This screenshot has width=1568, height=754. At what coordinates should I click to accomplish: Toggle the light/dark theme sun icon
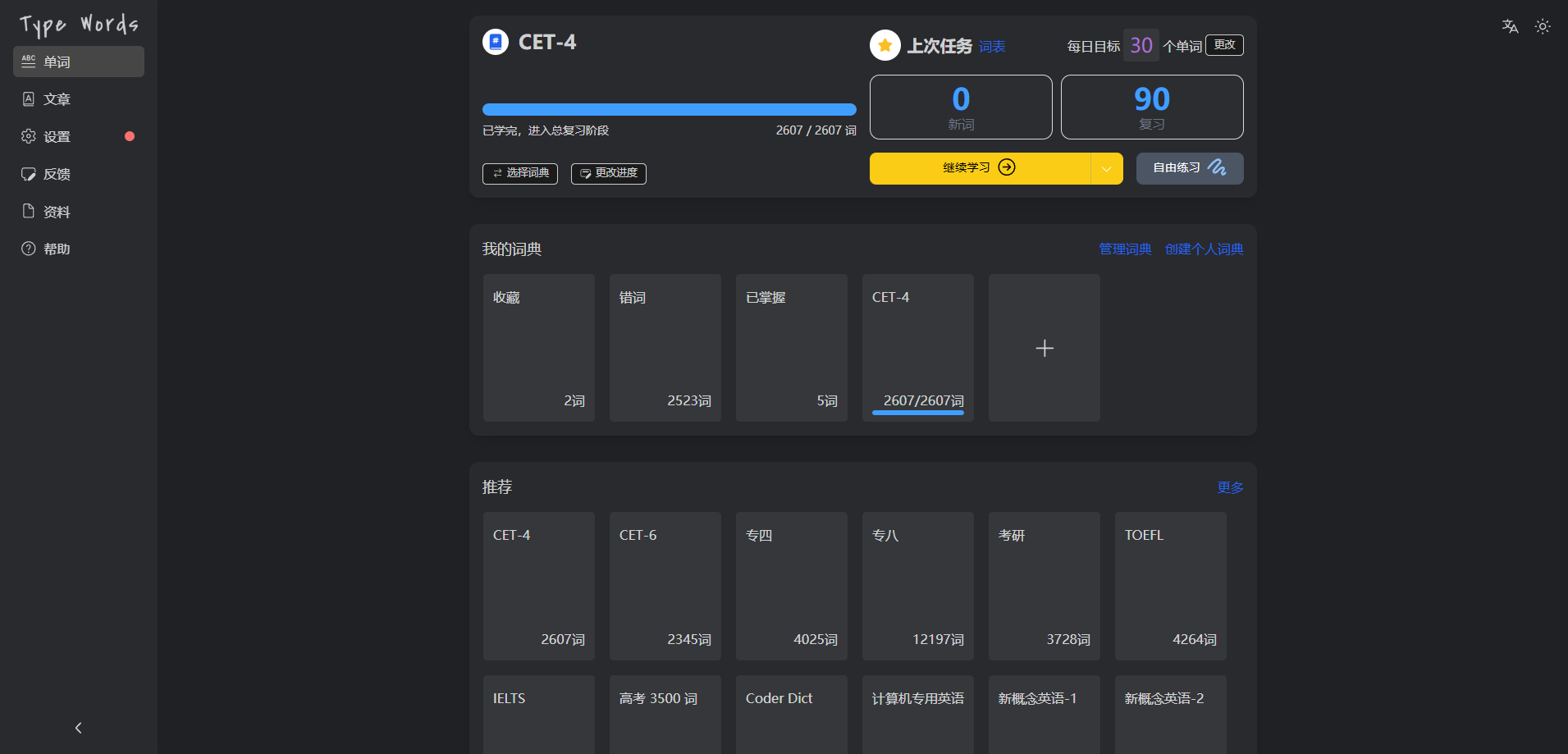(x=1543, y=26)
